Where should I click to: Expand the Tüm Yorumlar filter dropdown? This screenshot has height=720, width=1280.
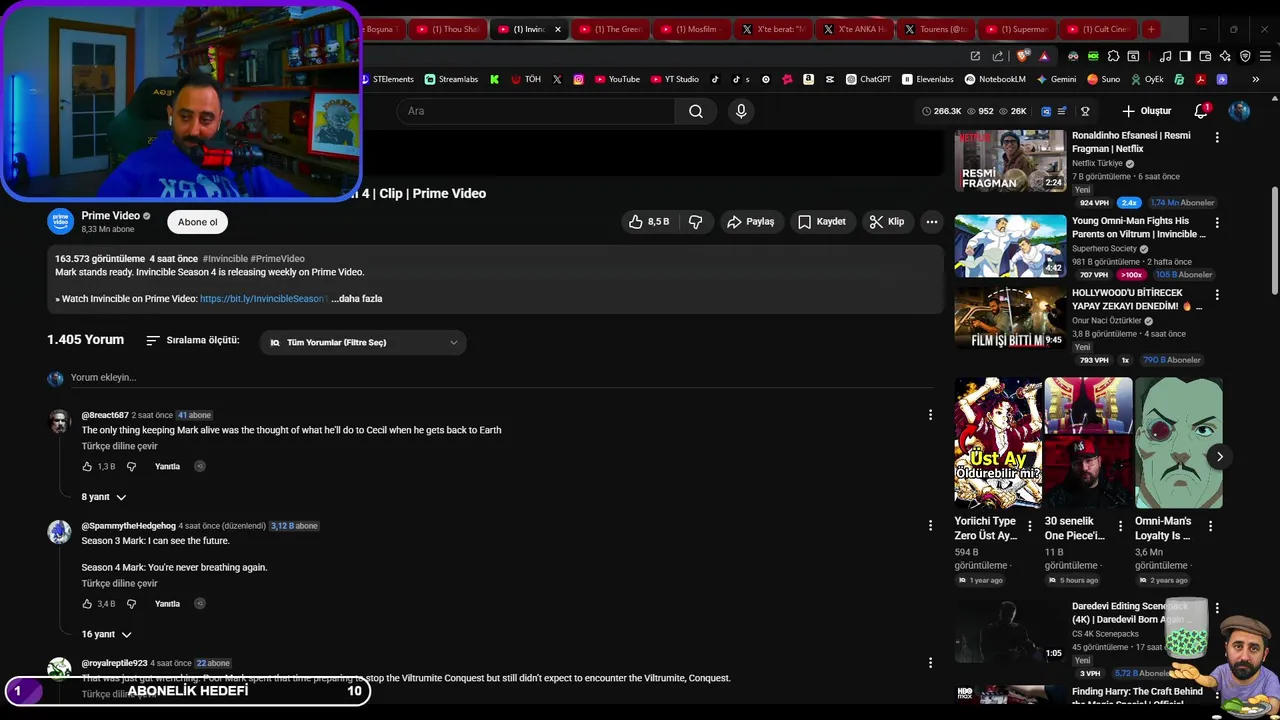click(363, 342)
